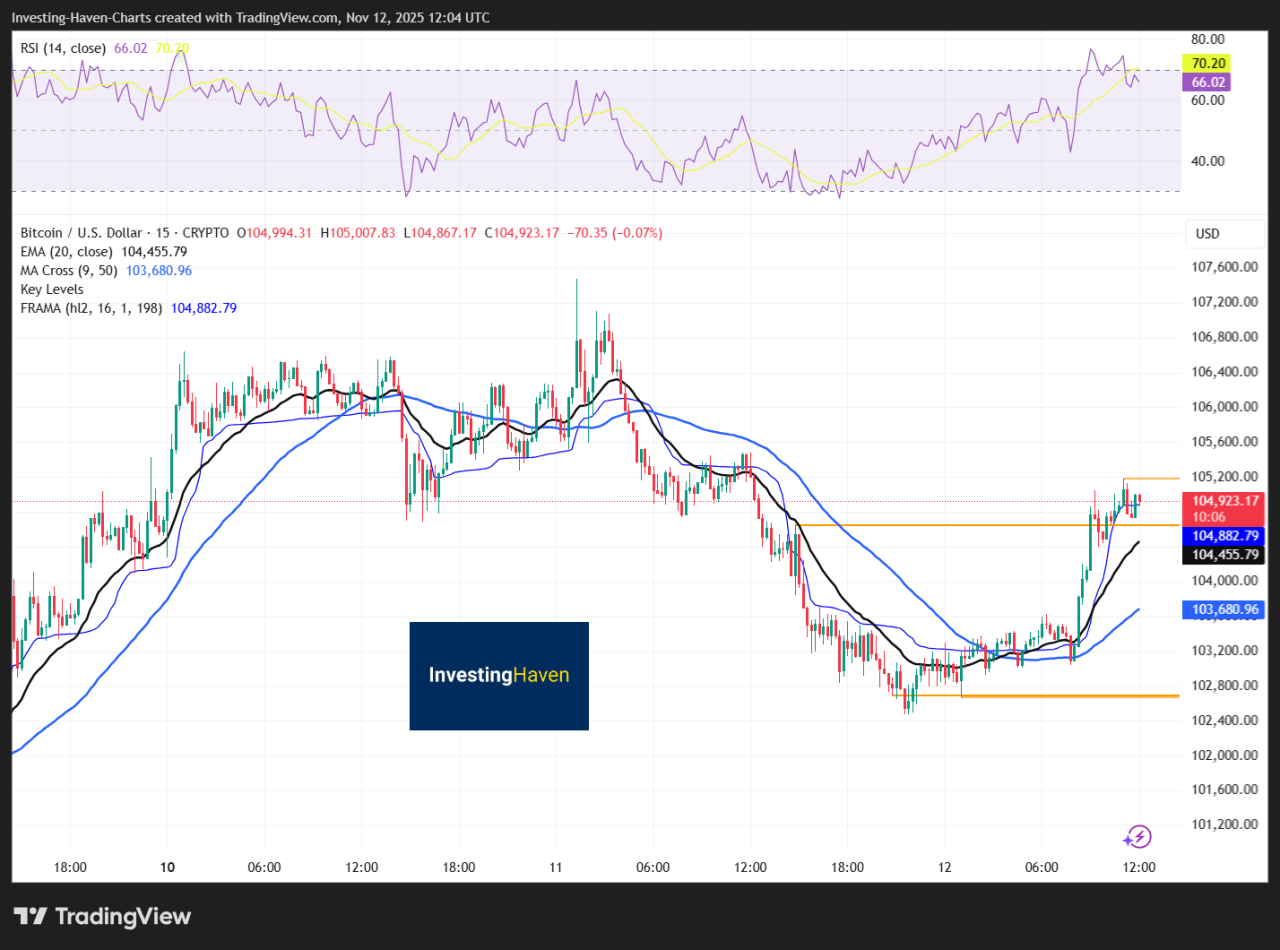1280x950 pixels.
Task: Click the TradingView logo
Action: pyautogui.click(x=101, y=916)
